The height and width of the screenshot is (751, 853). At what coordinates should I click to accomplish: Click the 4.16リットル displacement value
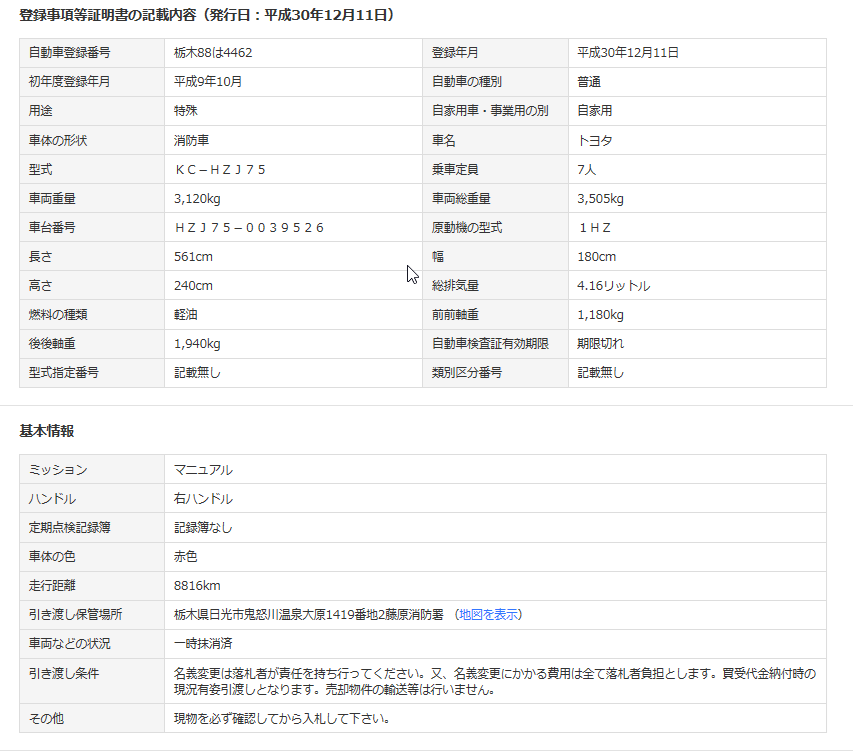pyautogui.click(x=613, y=286)
